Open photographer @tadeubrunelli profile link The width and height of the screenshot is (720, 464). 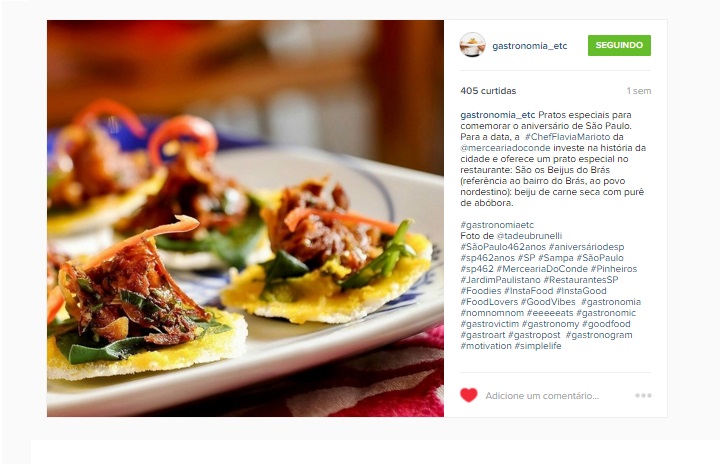(x=529, y=236)
